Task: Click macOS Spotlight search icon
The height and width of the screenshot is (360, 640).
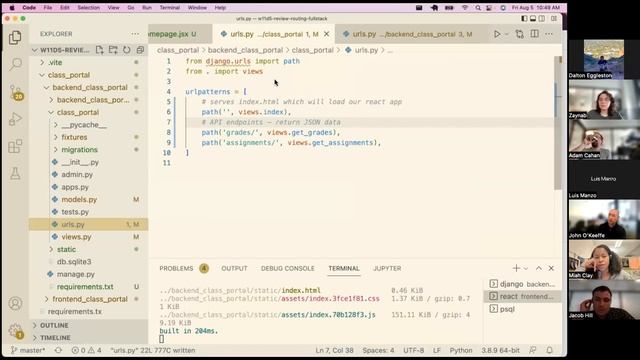Action: (478, 7)
